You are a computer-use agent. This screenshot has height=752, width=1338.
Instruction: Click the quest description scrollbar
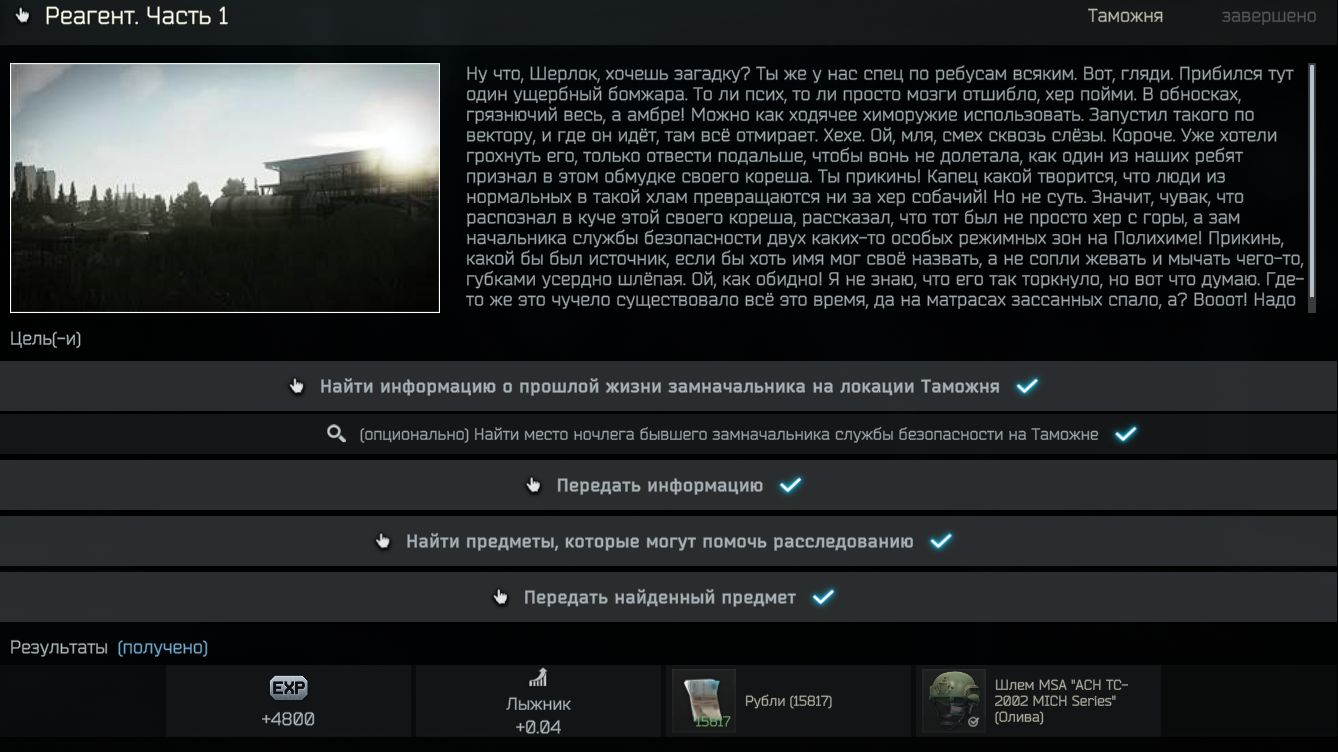[1312, 188]
